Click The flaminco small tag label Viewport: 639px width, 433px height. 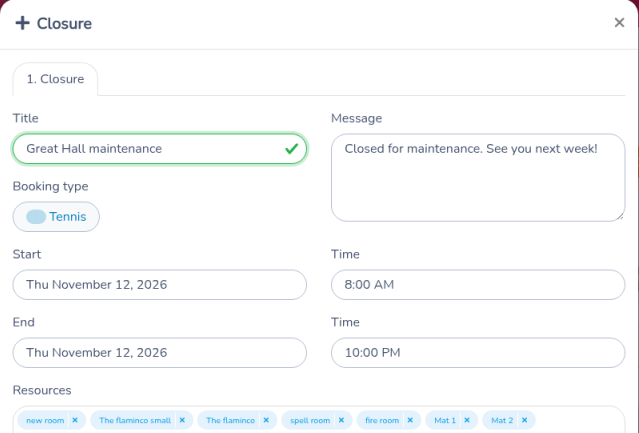(x=135, y=420)
